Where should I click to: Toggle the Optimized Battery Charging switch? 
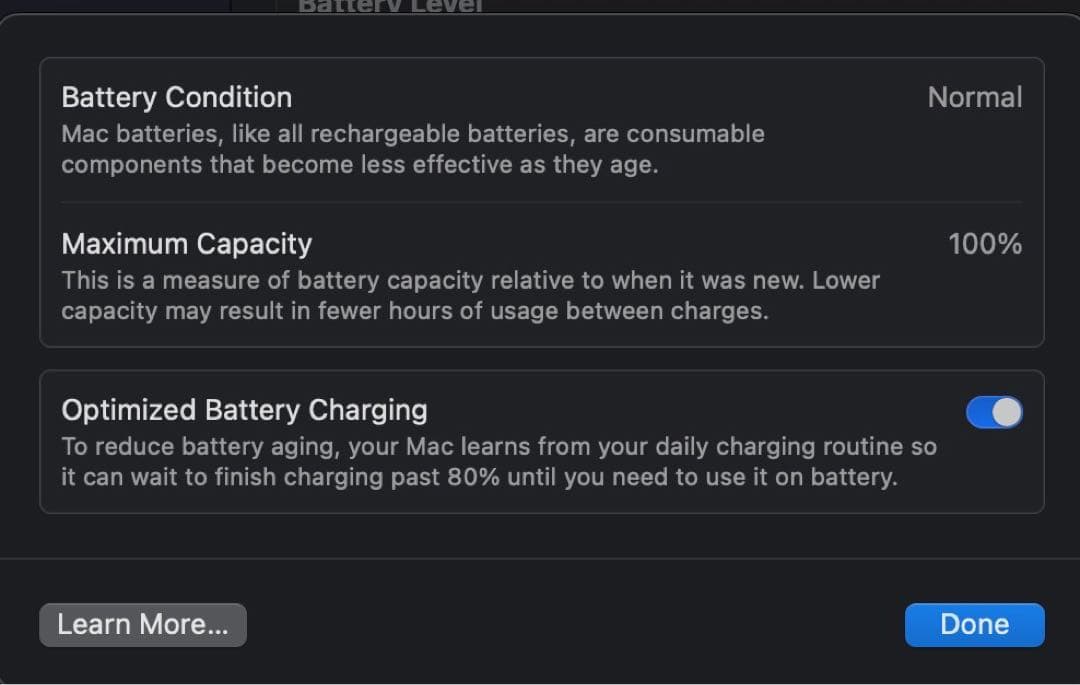pyautogui.click(x=993, y=412)
